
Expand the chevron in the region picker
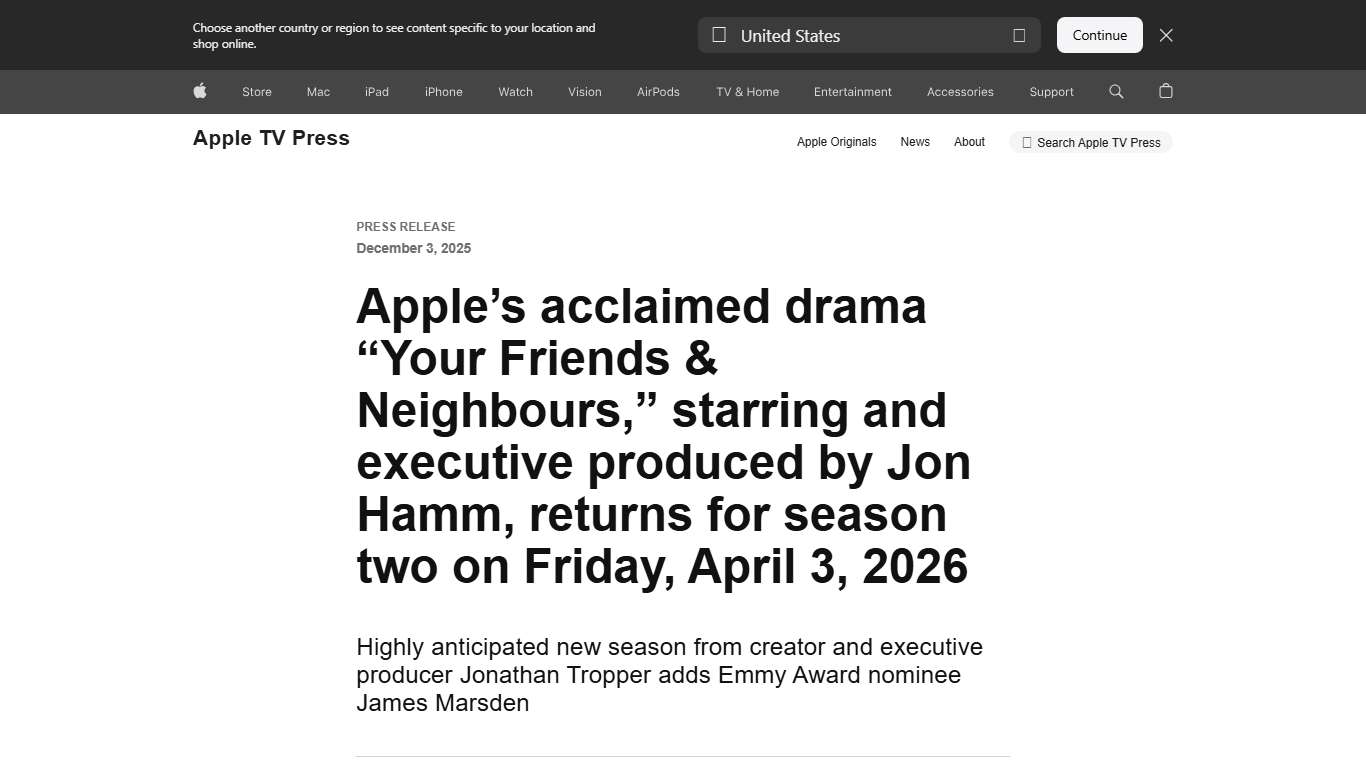point(1019,35)
